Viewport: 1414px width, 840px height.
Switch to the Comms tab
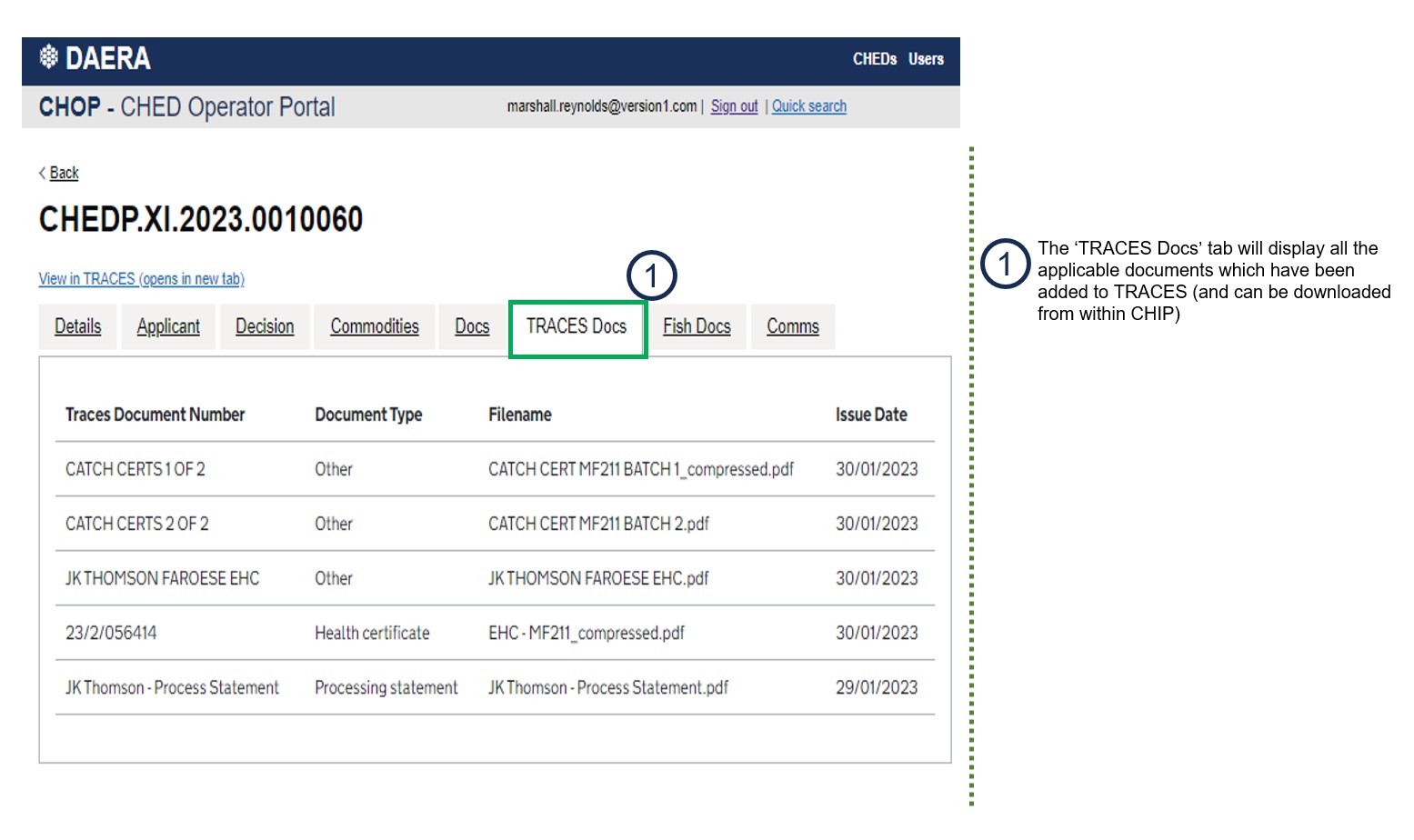793,326
